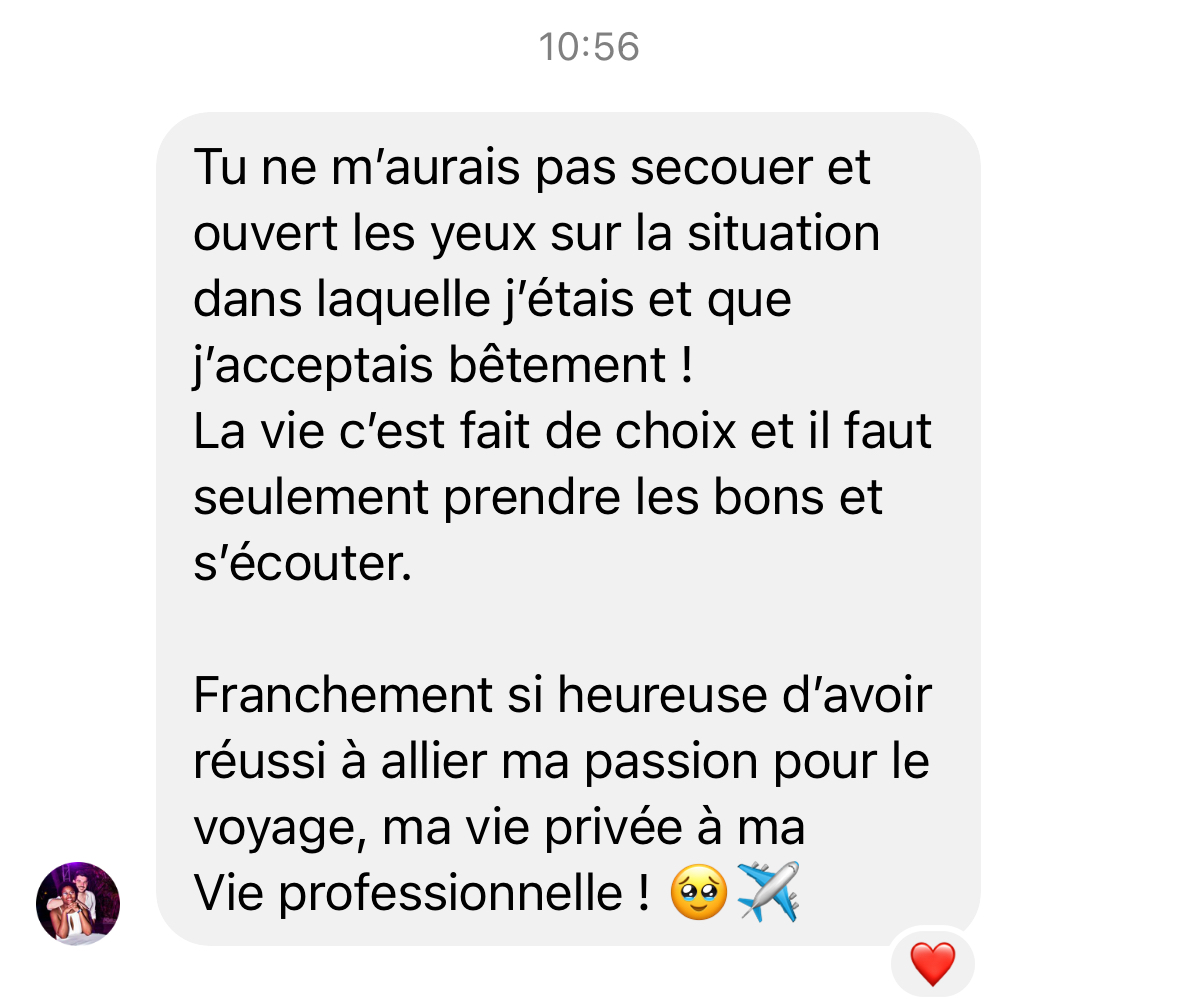
Task: Click the text "j'acceptais bêtement !"
Action: 443,367
